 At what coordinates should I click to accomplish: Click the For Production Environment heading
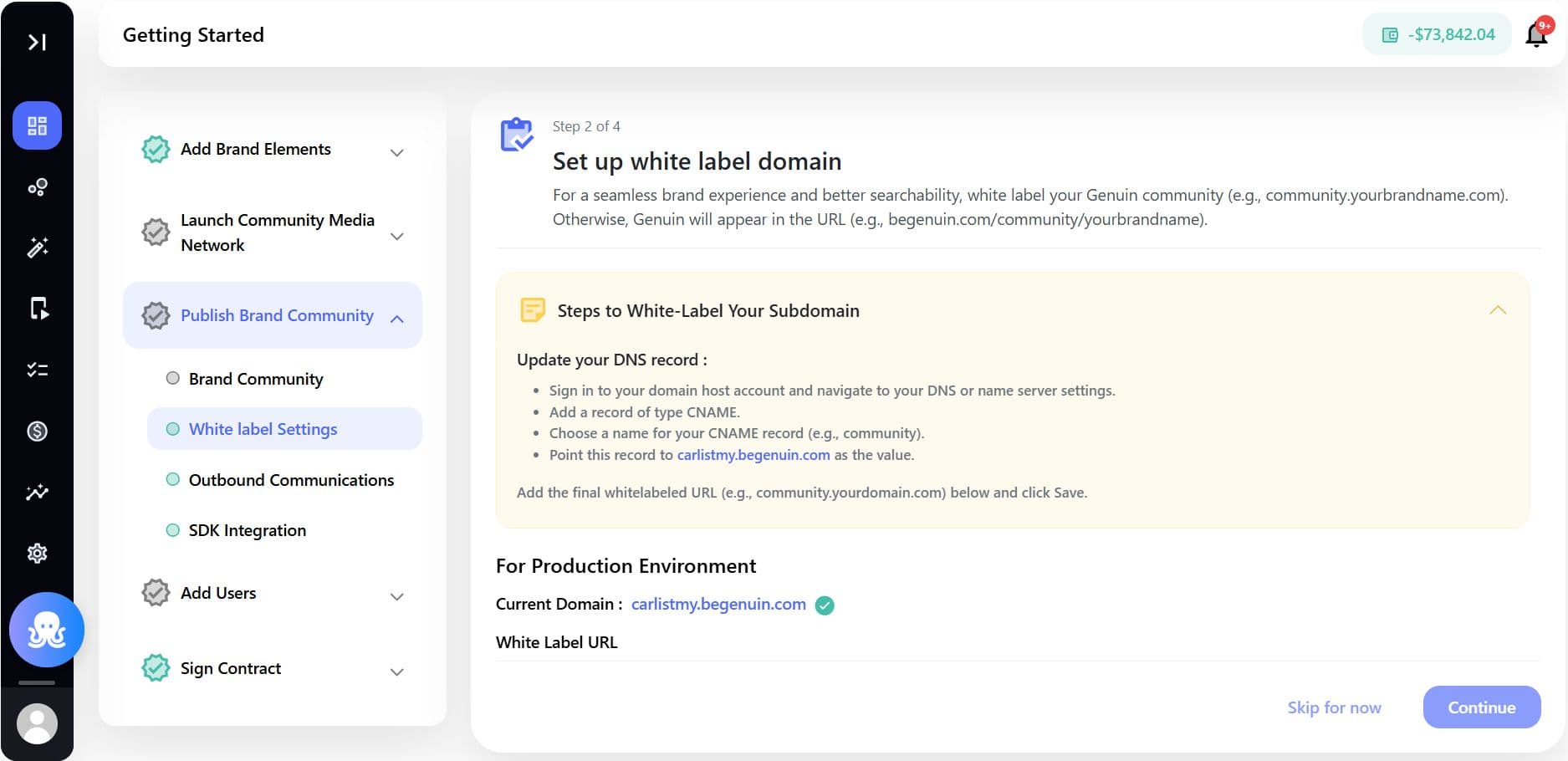tap(626, 566)
